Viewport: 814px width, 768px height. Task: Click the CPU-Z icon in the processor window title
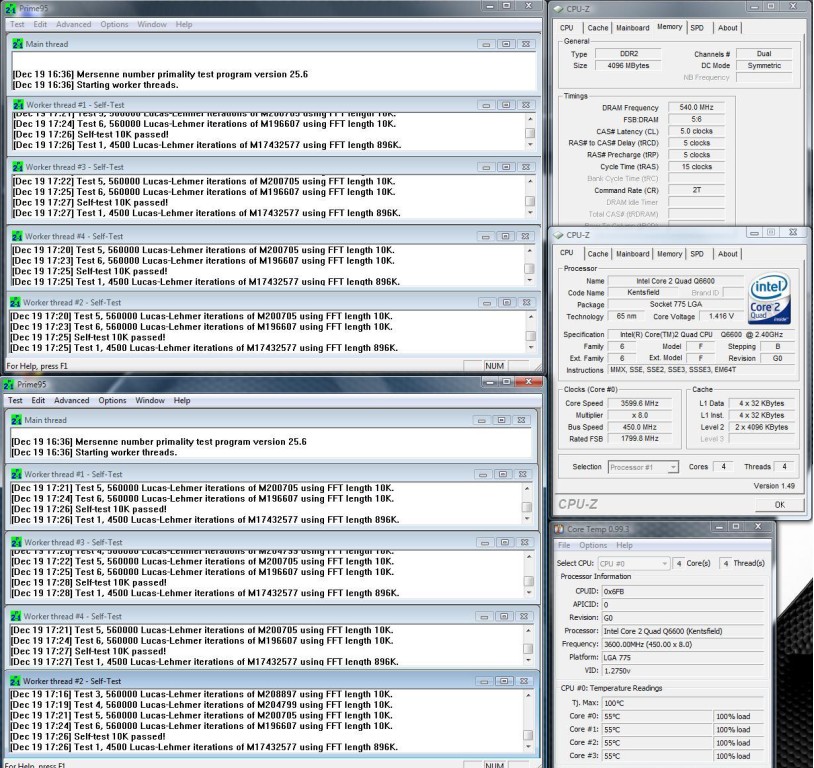561,236
